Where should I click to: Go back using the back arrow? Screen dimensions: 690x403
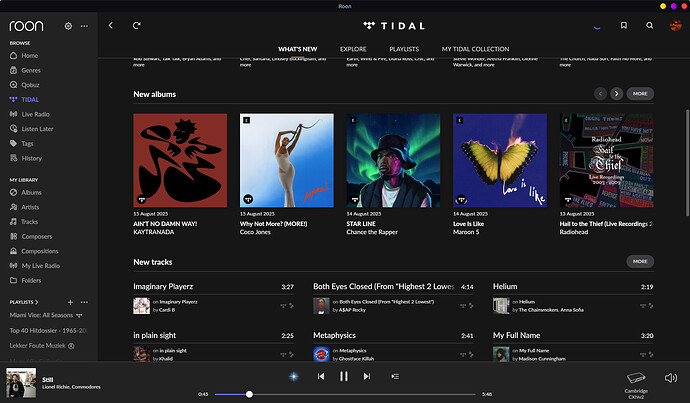click(110, 26)
